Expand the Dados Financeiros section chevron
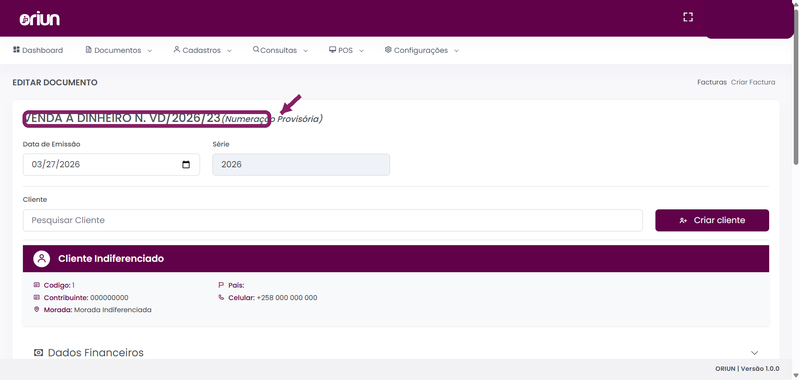 (x=755, y=353)
